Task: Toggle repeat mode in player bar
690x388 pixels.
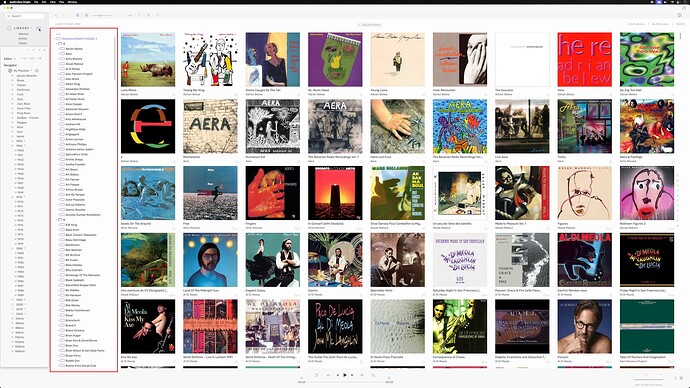Action: click(316, 375)
